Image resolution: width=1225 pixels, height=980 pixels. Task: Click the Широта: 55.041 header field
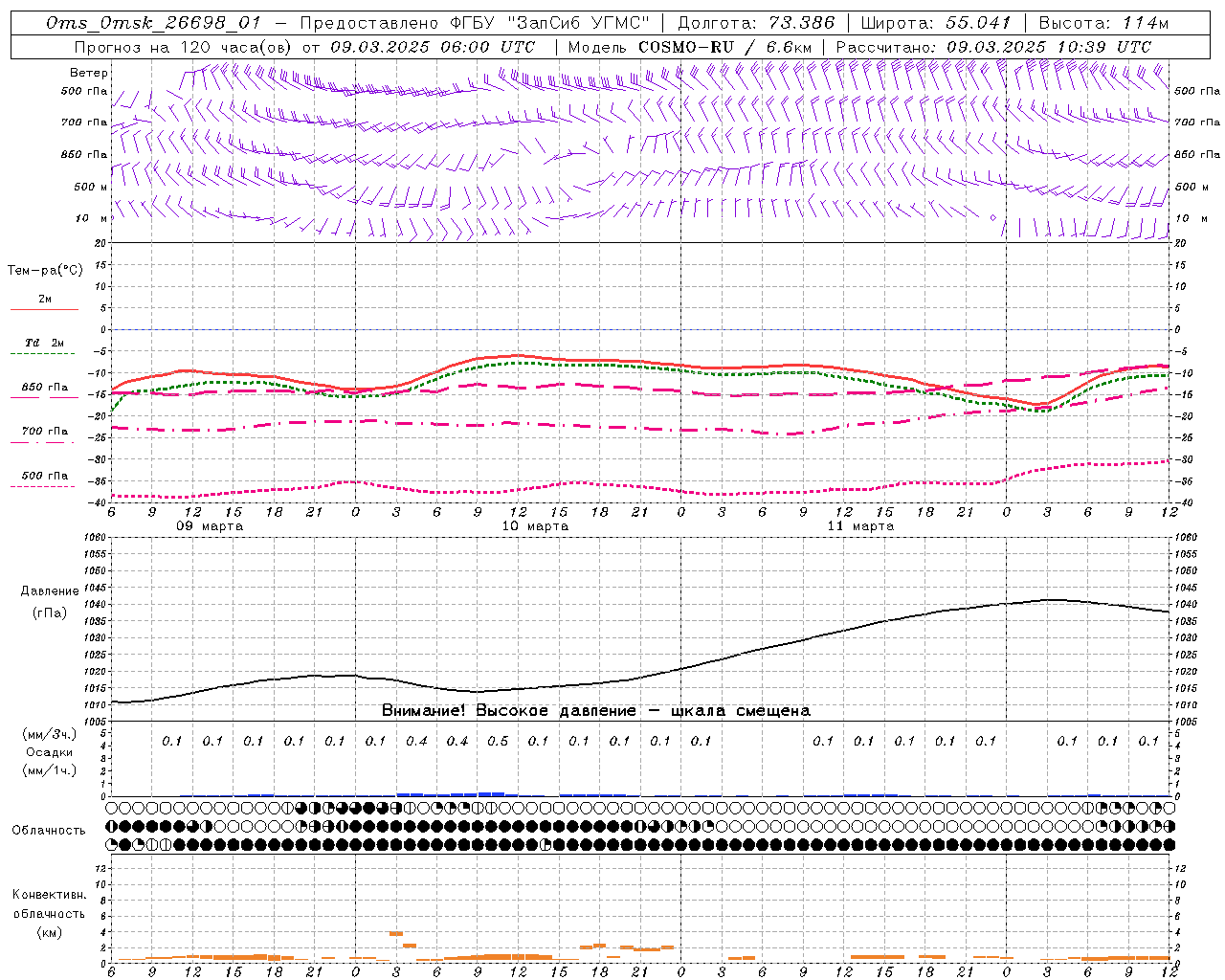tap(936, 23)
